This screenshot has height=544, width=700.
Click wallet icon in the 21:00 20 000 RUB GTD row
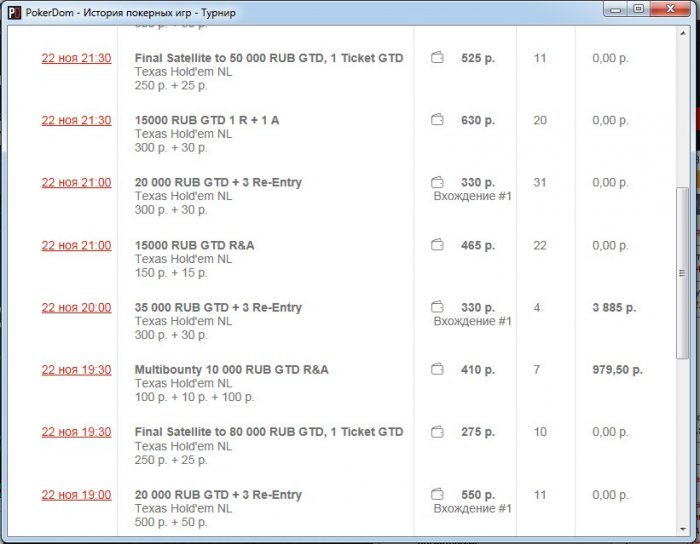point(437,182)
